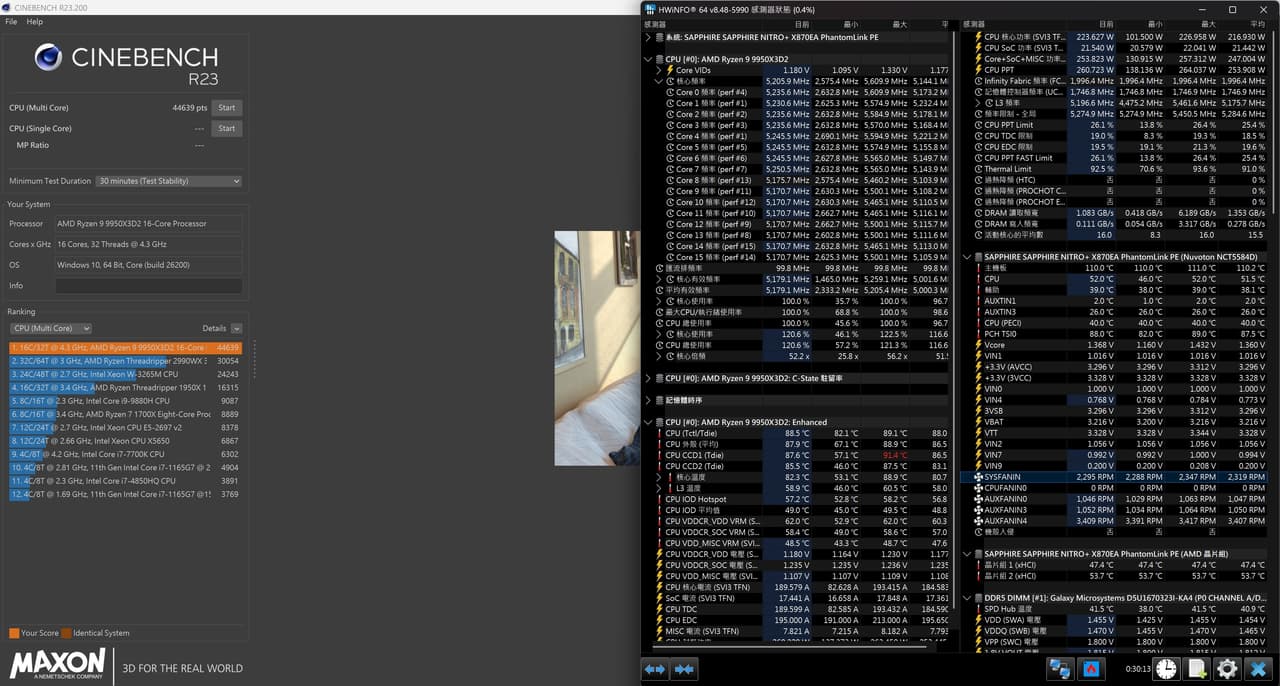Open the CPU (Multi Core) ranking dropdown
The width and height of the screenshot is (1280, 686).
pos(50,328)
